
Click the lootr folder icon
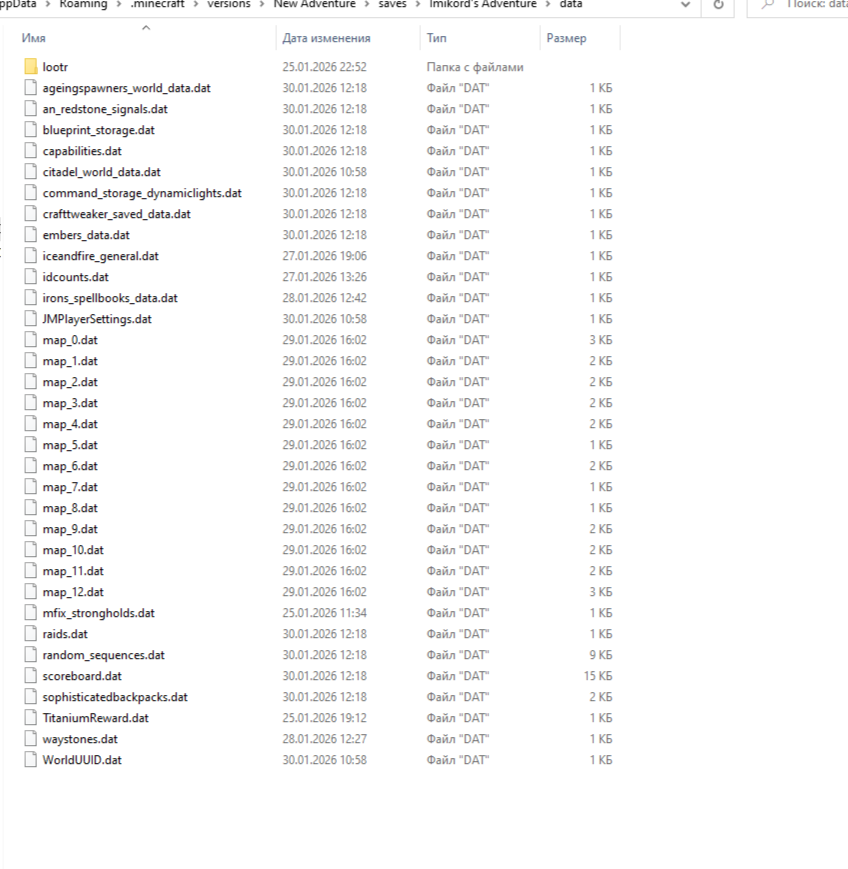(x=30, y=67)
